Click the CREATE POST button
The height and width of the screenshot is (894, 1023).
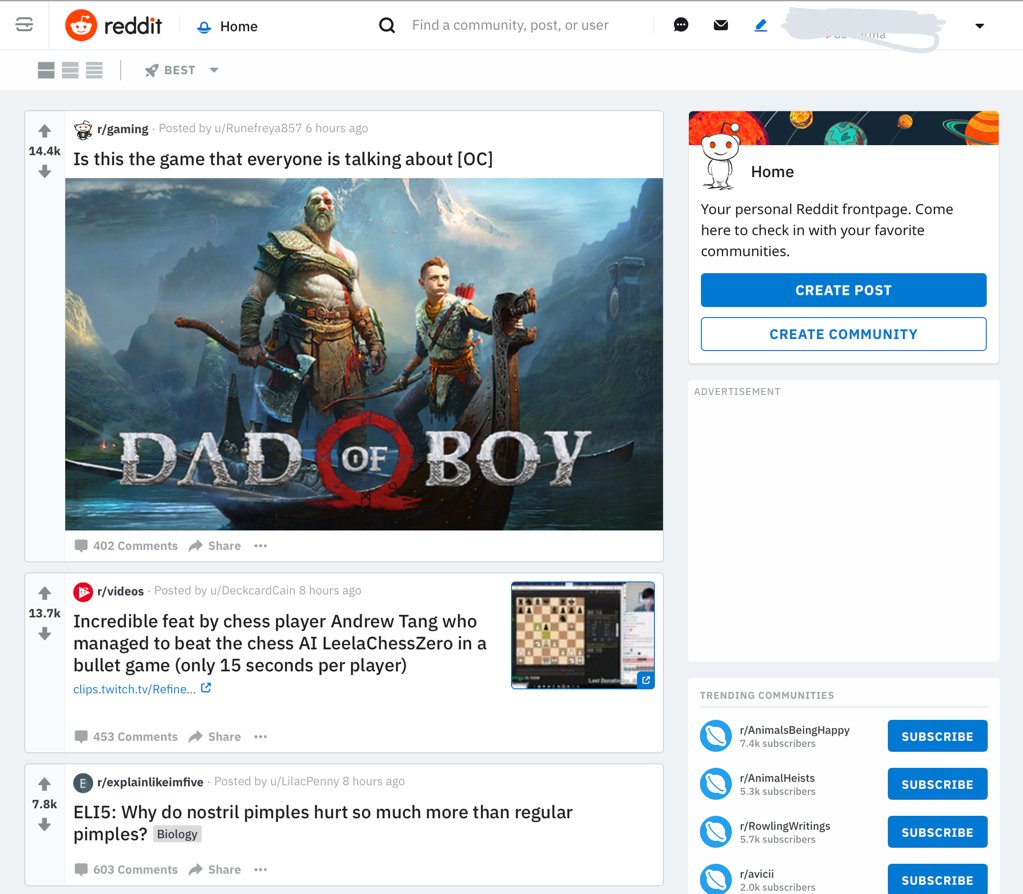843,290
